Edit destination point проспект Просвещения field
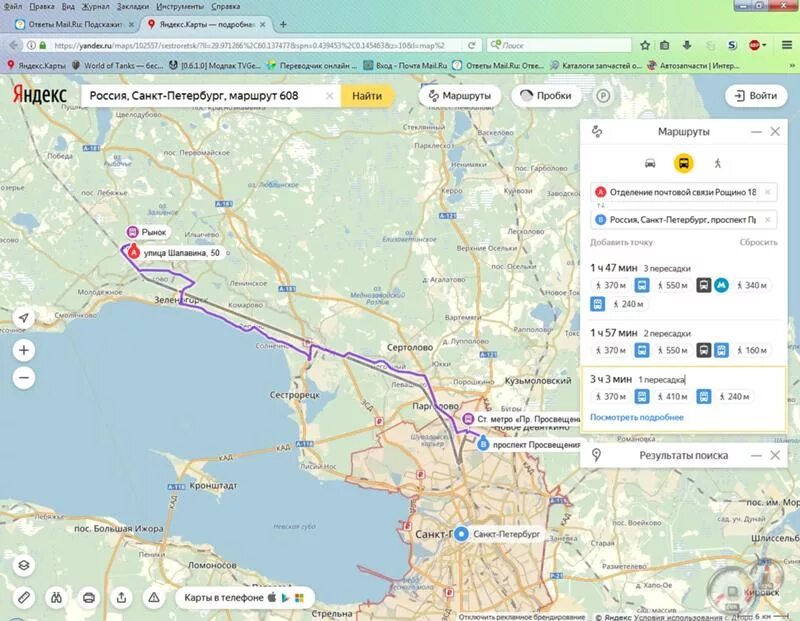Image resolution: width=800 pixels, height=621 pixels. [683, 220]
